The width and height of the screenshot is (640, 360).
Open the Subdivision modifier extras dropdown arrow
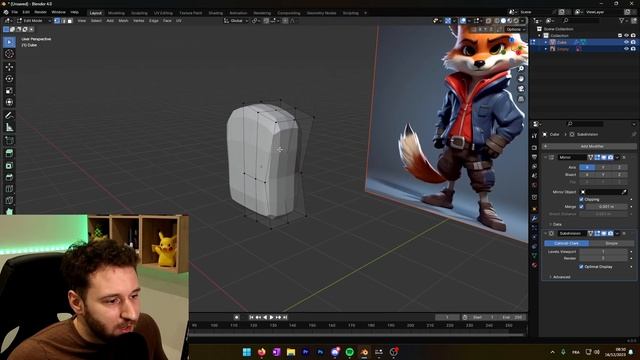coord(617,233)
